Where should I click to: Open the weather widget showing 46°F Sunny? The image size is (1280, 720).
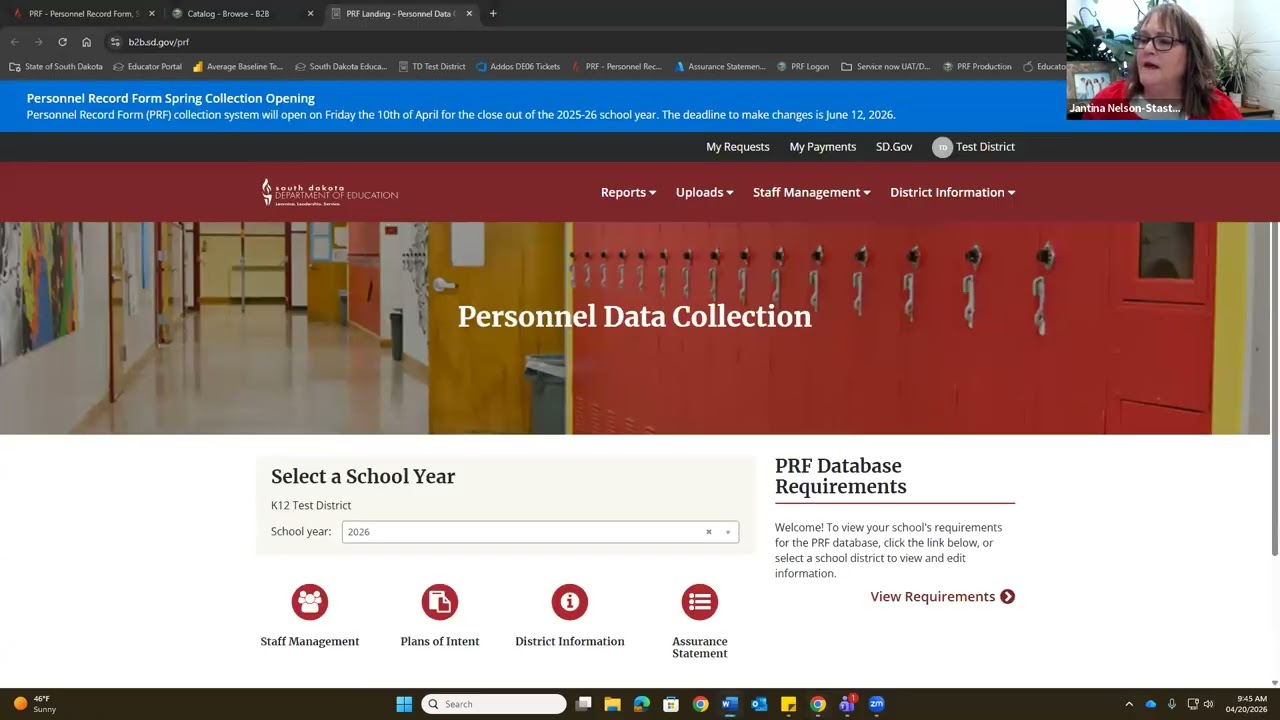(x=34, y=704)
